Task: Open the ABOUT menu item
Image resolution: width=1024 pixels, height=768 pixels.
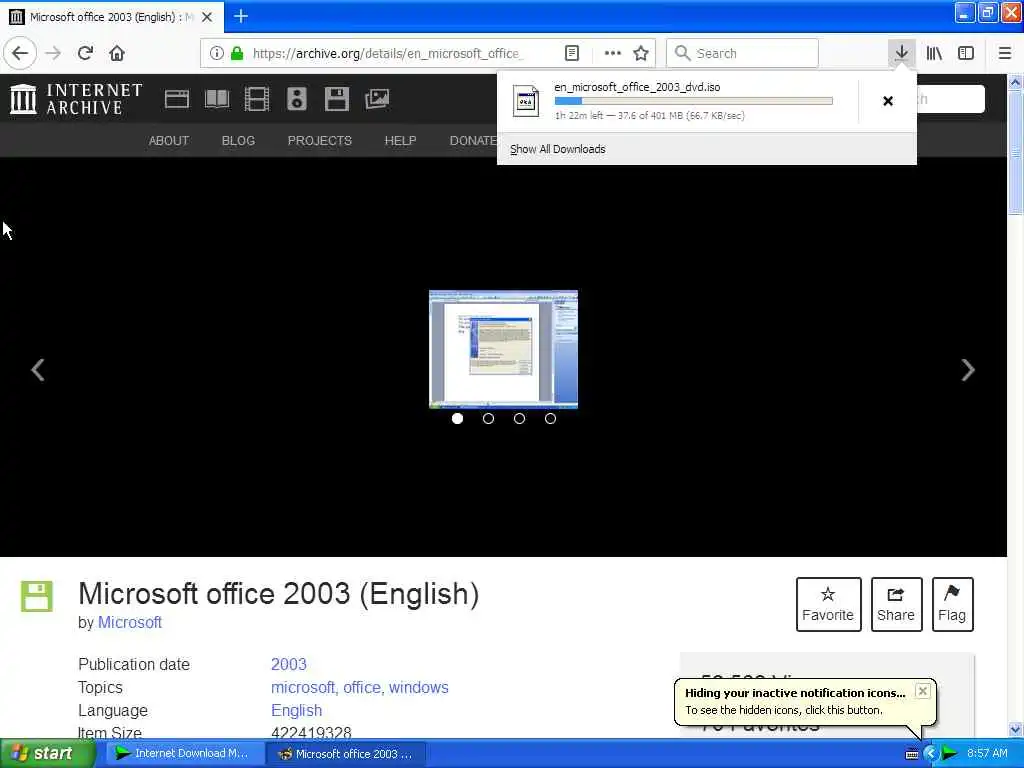Action: point(168,140)
